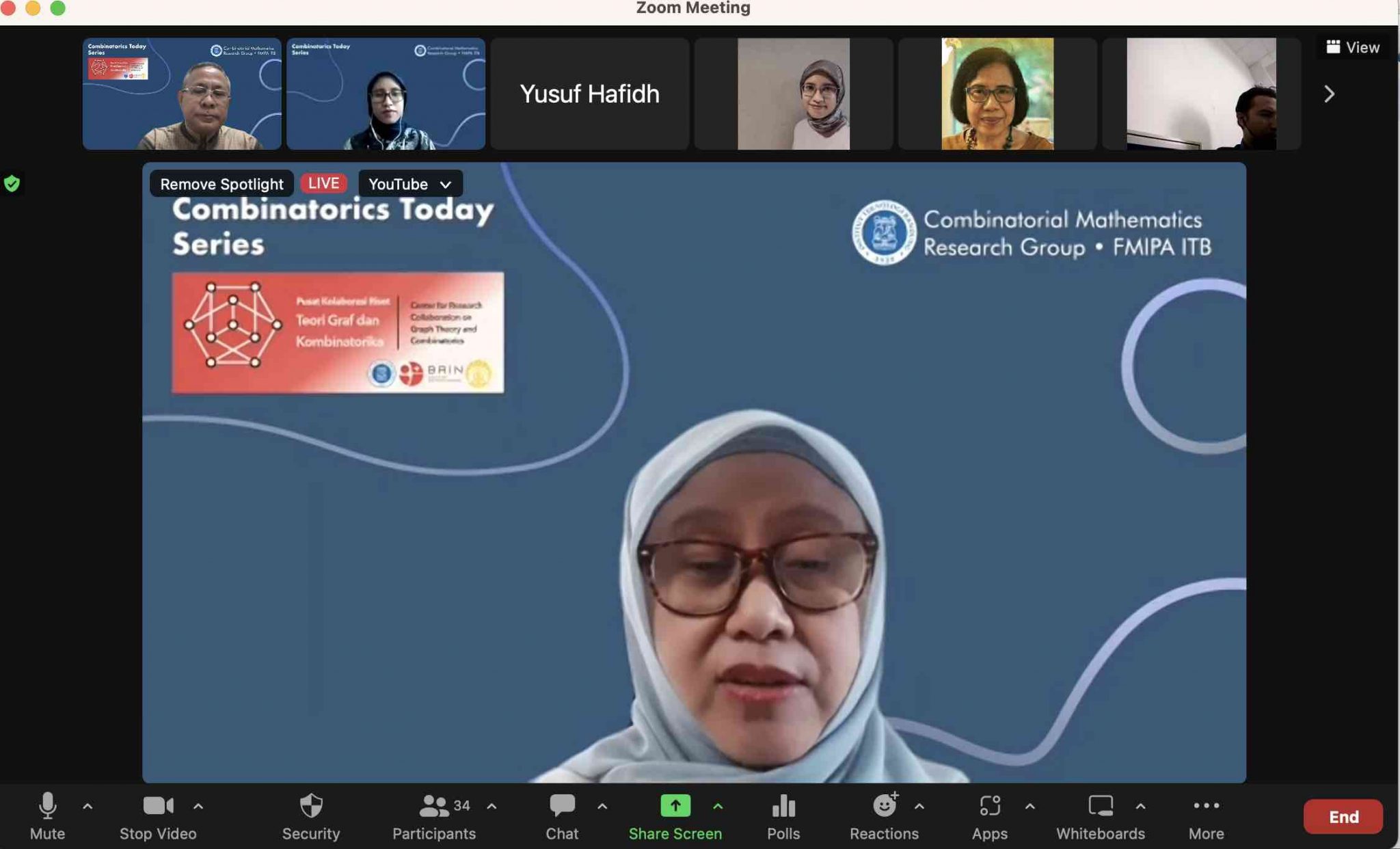
Task: Open the More options menu
Action: click(1207, 813)
